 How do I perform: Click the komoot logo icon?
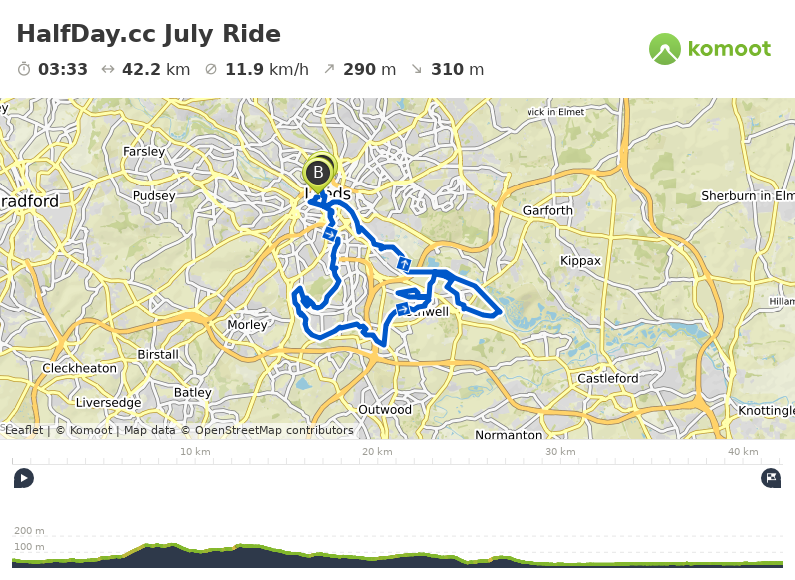[665, 49]
